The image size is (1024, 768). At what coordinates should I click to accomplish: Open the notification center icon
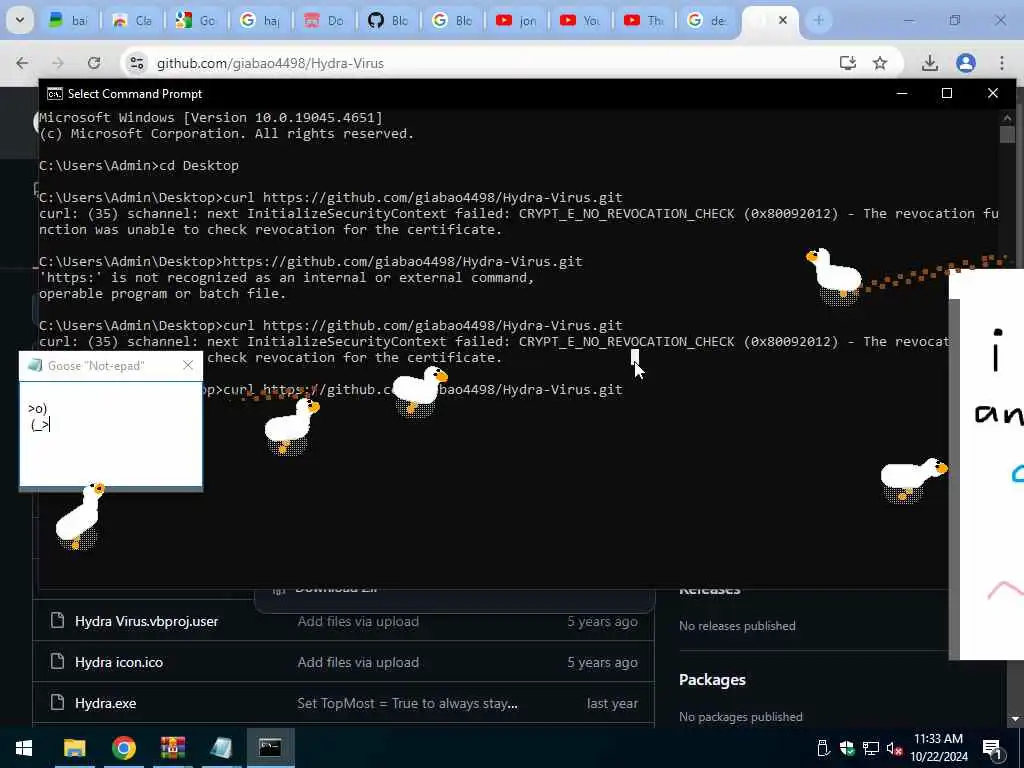[x=991, y=748]
